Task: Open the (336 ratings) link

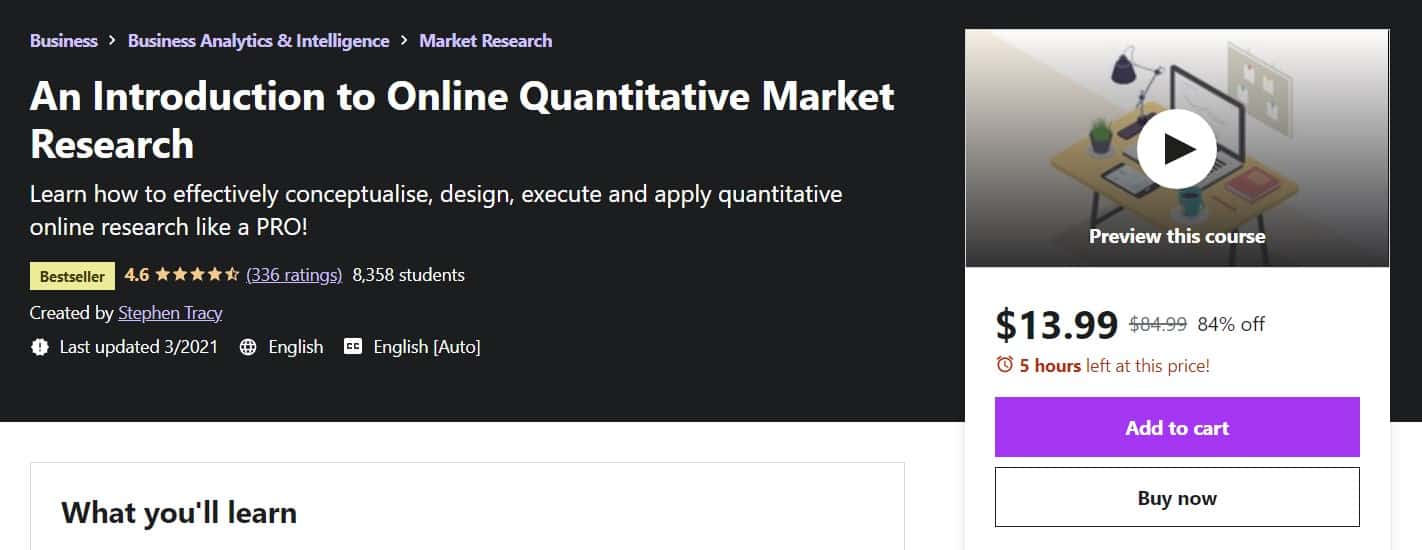Action: click(x=294, y=274)
